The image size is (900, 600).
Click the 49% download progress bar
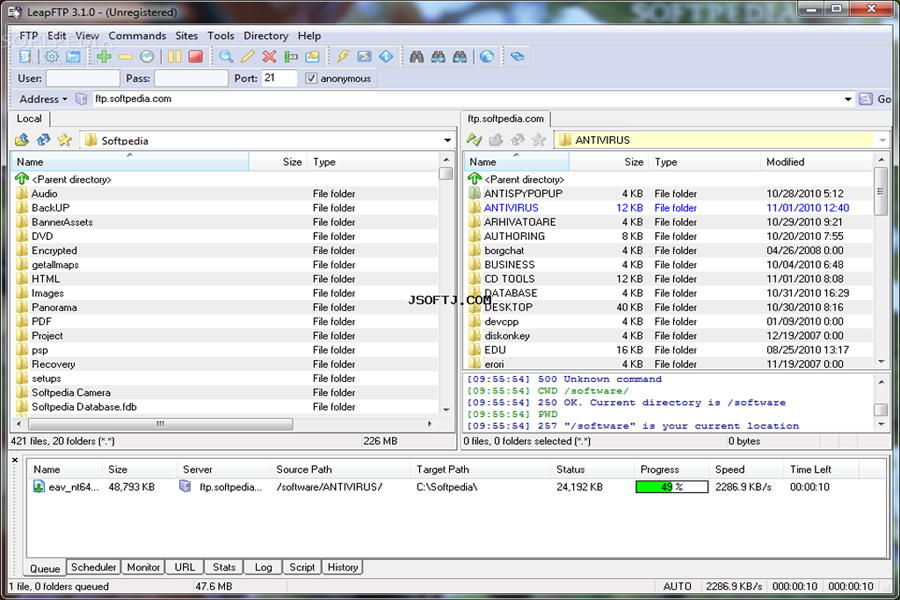click(671, 487)
